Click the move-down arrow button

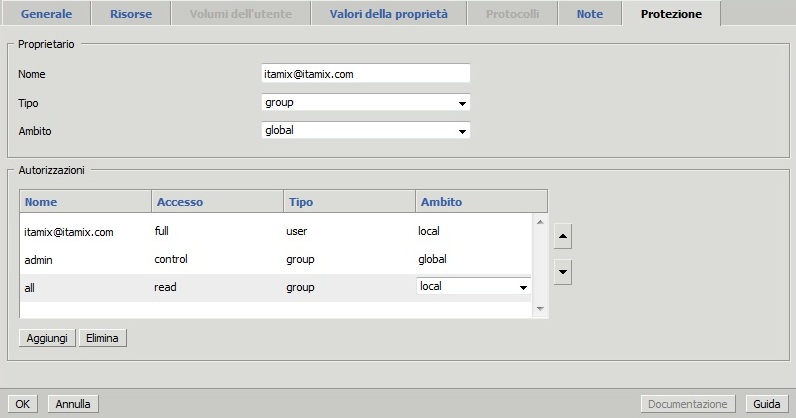click(x=562, y=271)
